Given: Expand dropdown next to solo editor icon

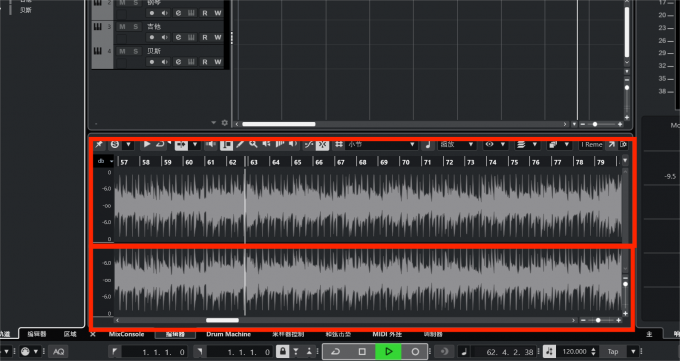Looking at the screenshot, I should 128,144.
